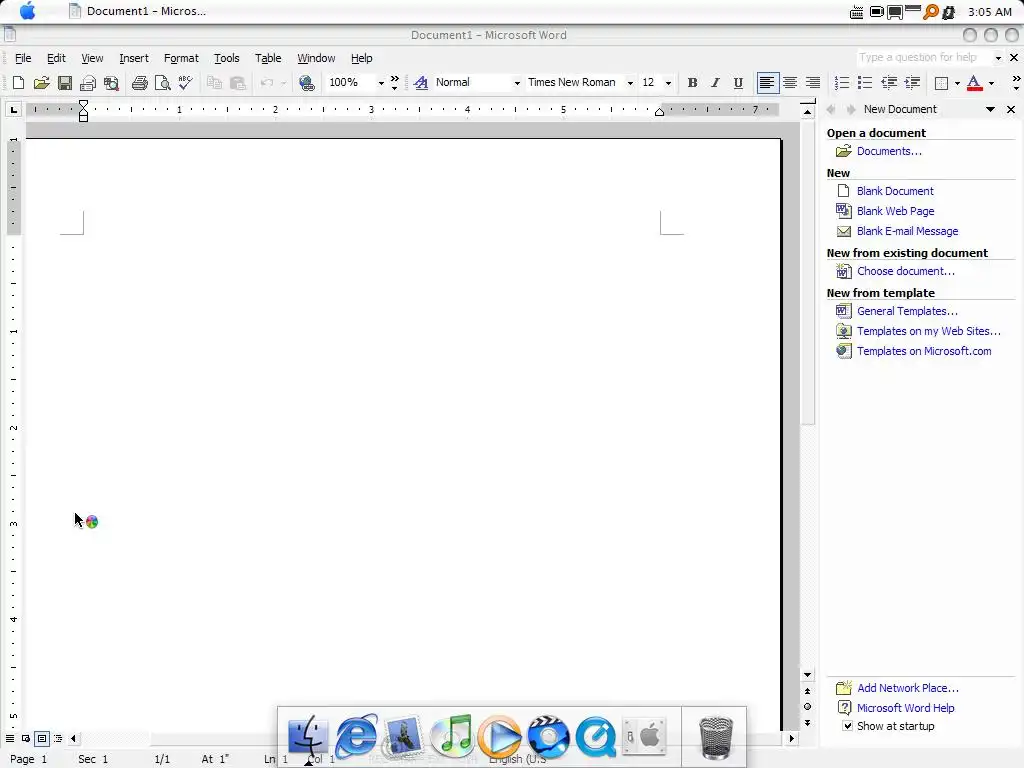Open the Insert menu
The width and height of the screenshot is (1024, 768).
point(134,58)
